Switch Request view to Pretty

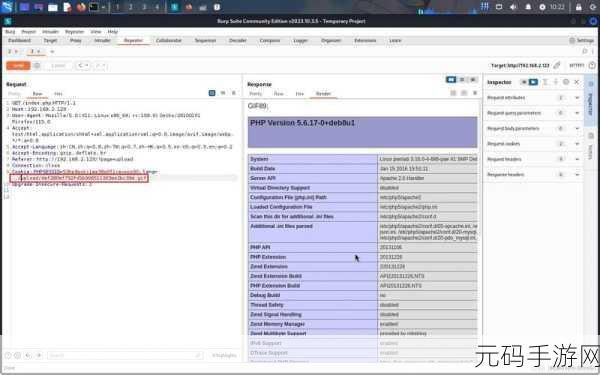14,94
